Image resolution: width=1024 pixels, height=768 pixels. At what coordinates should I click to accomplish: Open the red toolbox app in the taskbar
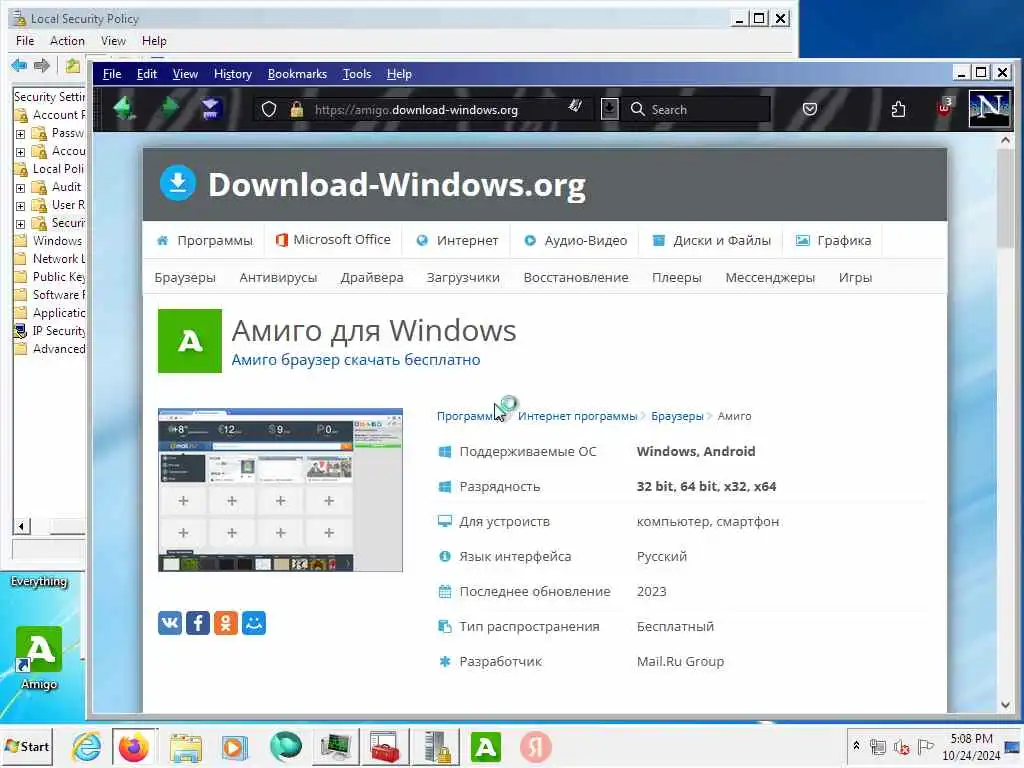click(x=385, y=747)
